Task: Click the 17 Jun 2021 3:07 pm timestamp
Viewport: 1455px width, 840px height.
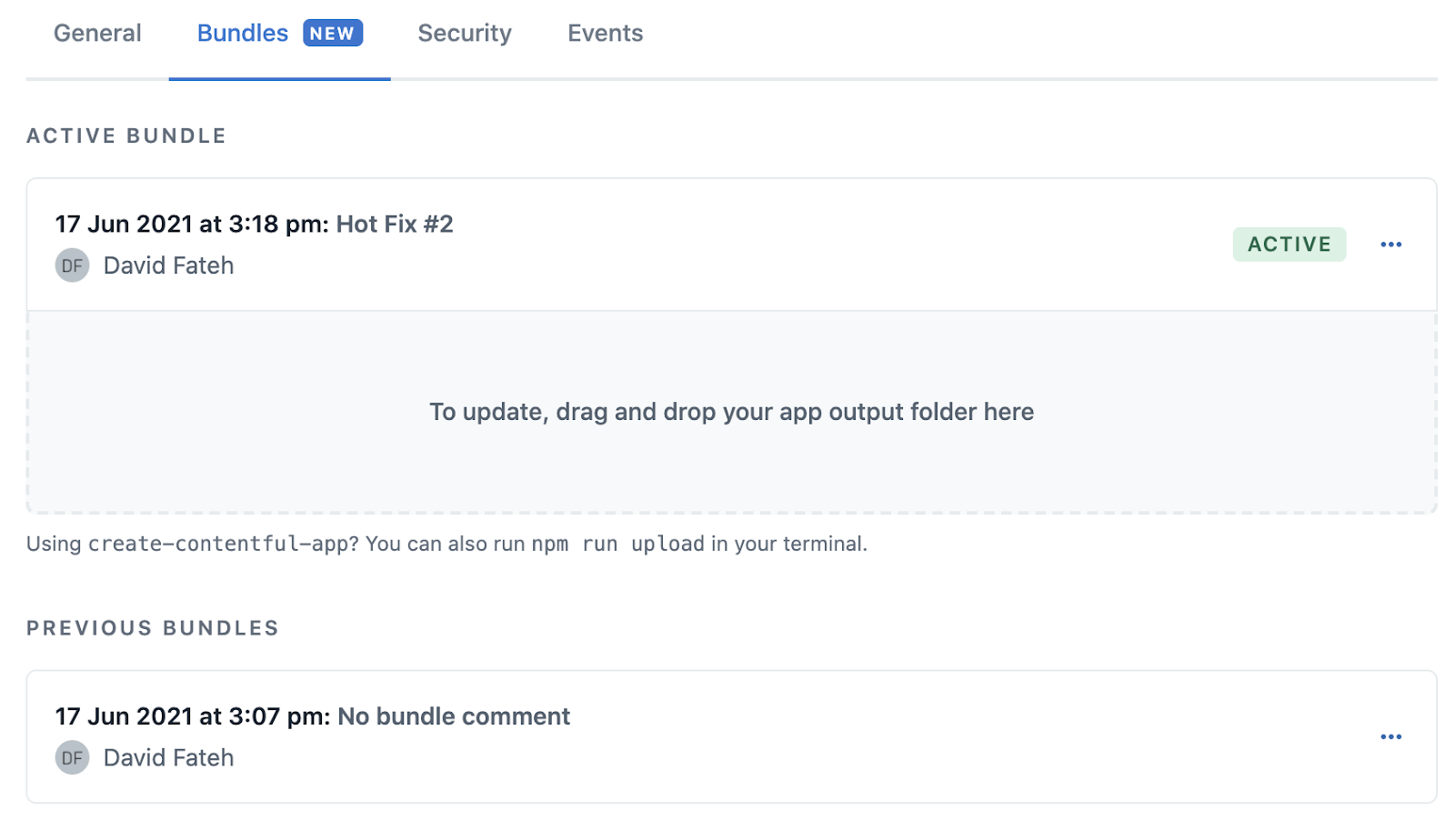Action: (193, 716)
